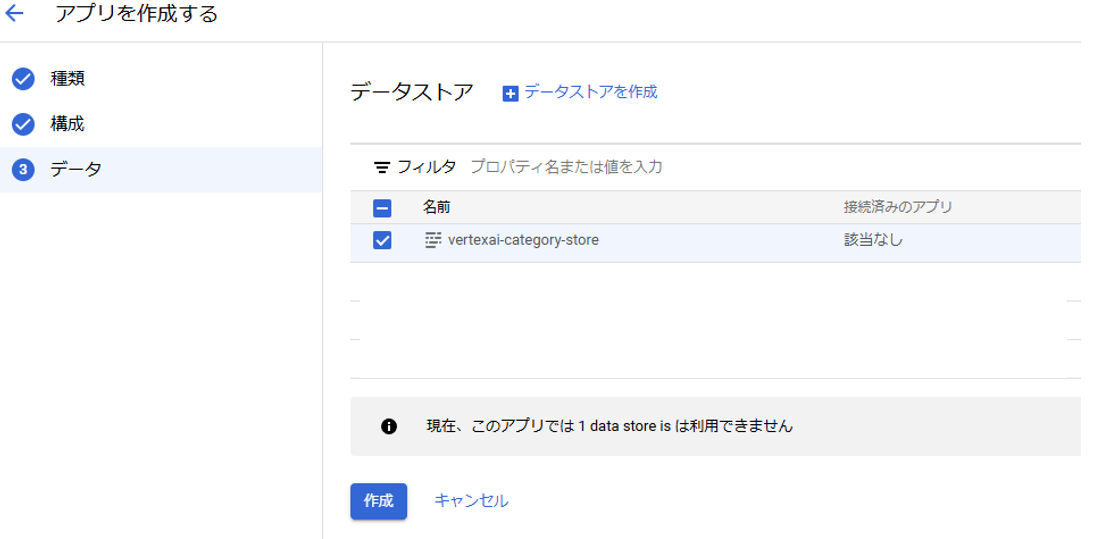The height and width of the screenshot is (539, 1111).
Task: Click the plus icon for データストアを作成
Action: 510,93
